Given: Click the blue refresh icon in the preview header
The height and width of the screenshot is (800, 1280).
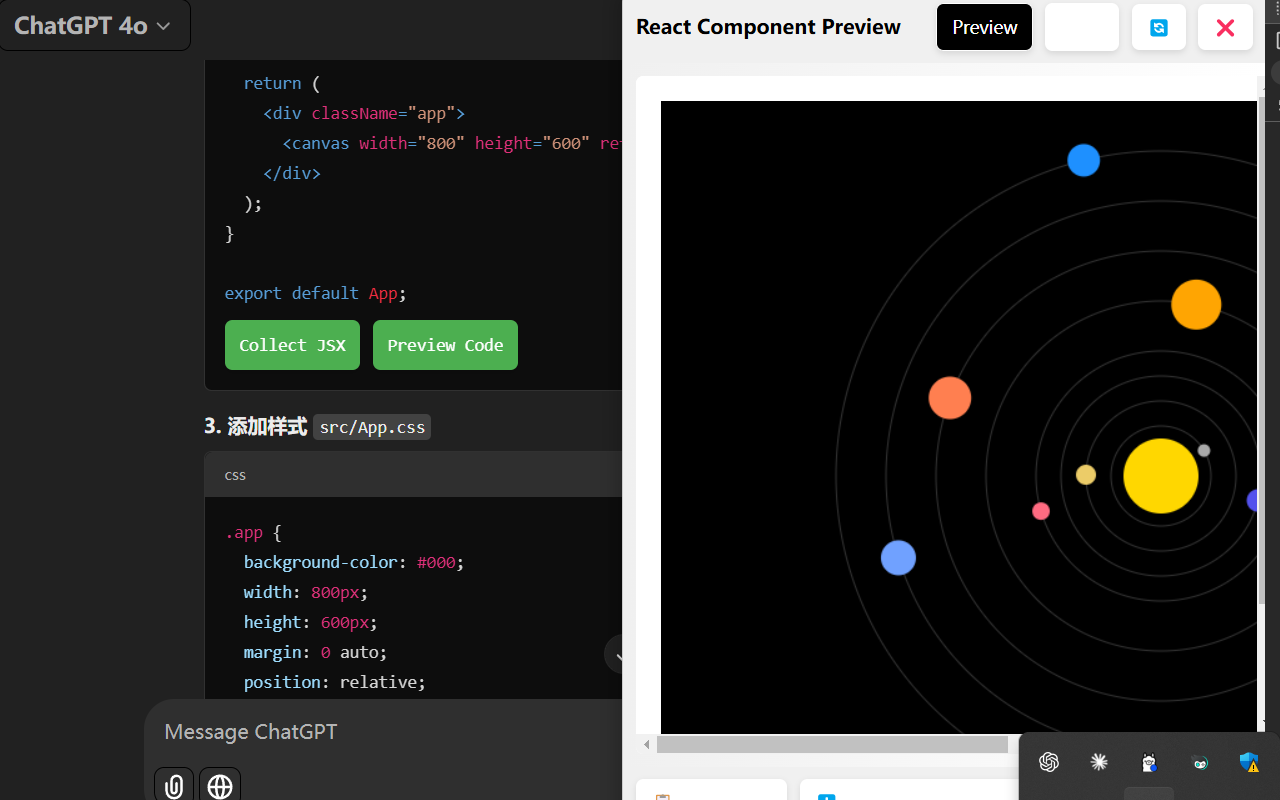Looking at the screenshot, I should pos(1159,27).
